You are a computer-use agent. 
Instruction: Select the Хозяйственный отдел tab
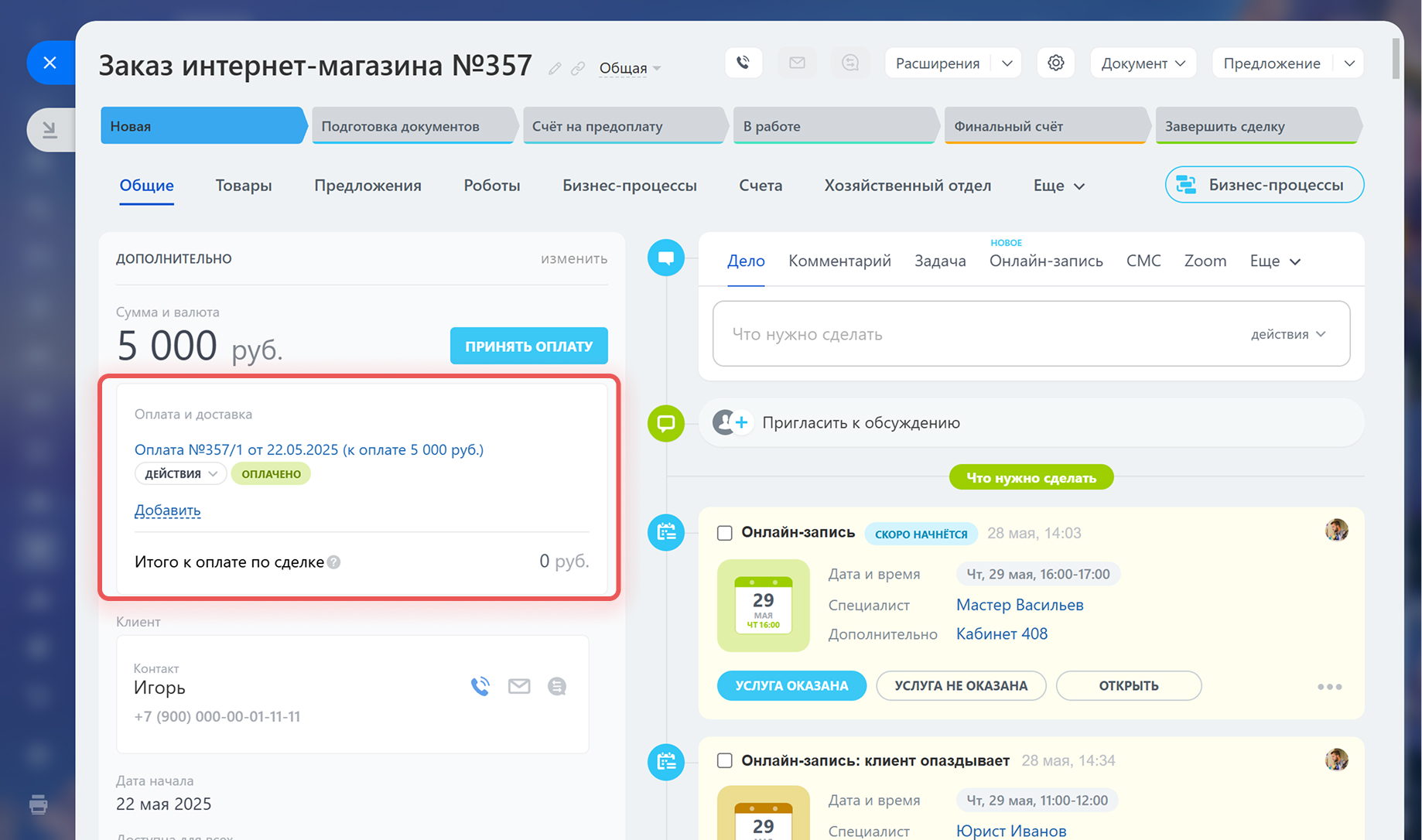[x=908, y=186]
